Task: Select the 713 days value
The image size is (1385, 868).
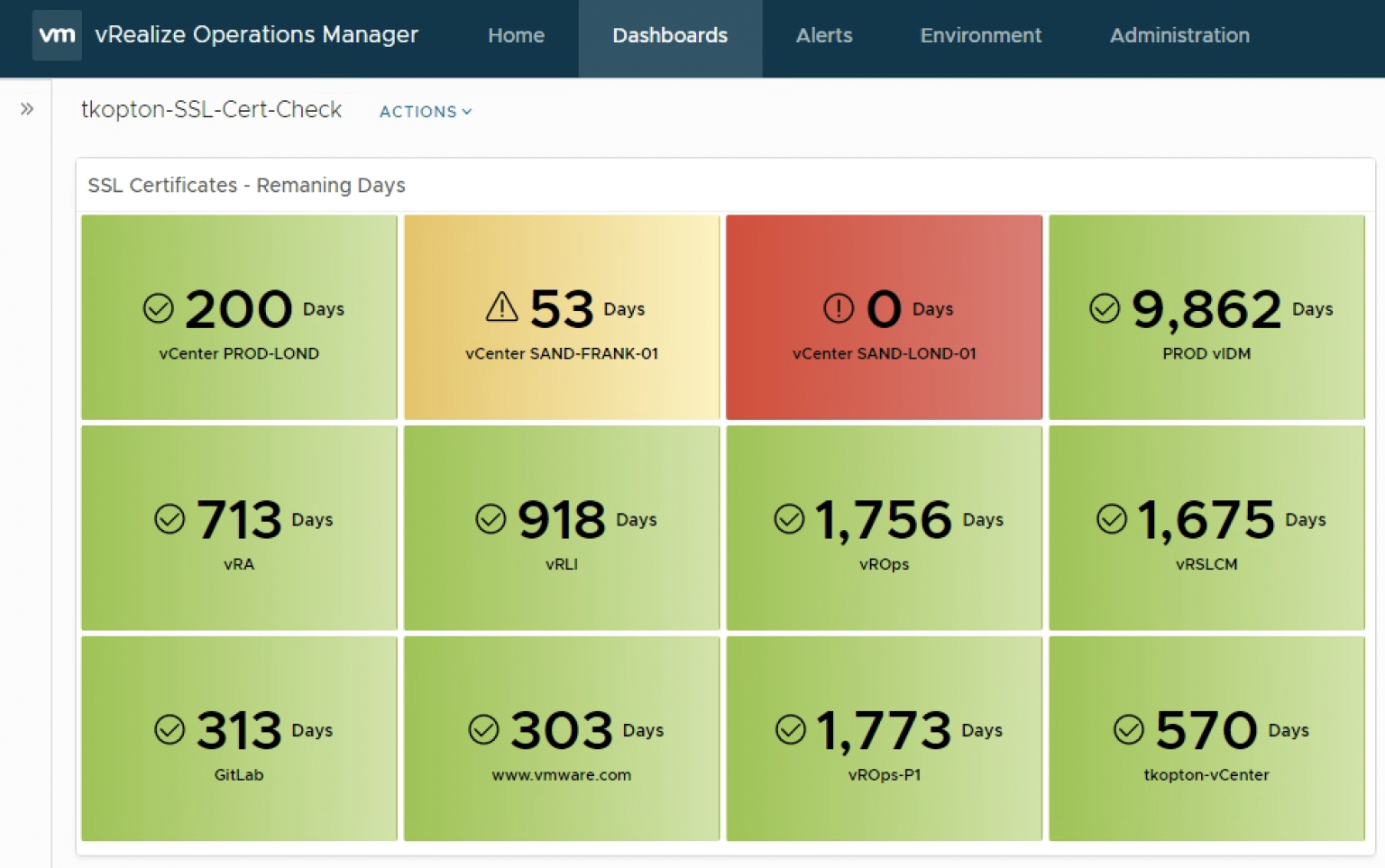Action: point(240,520)
